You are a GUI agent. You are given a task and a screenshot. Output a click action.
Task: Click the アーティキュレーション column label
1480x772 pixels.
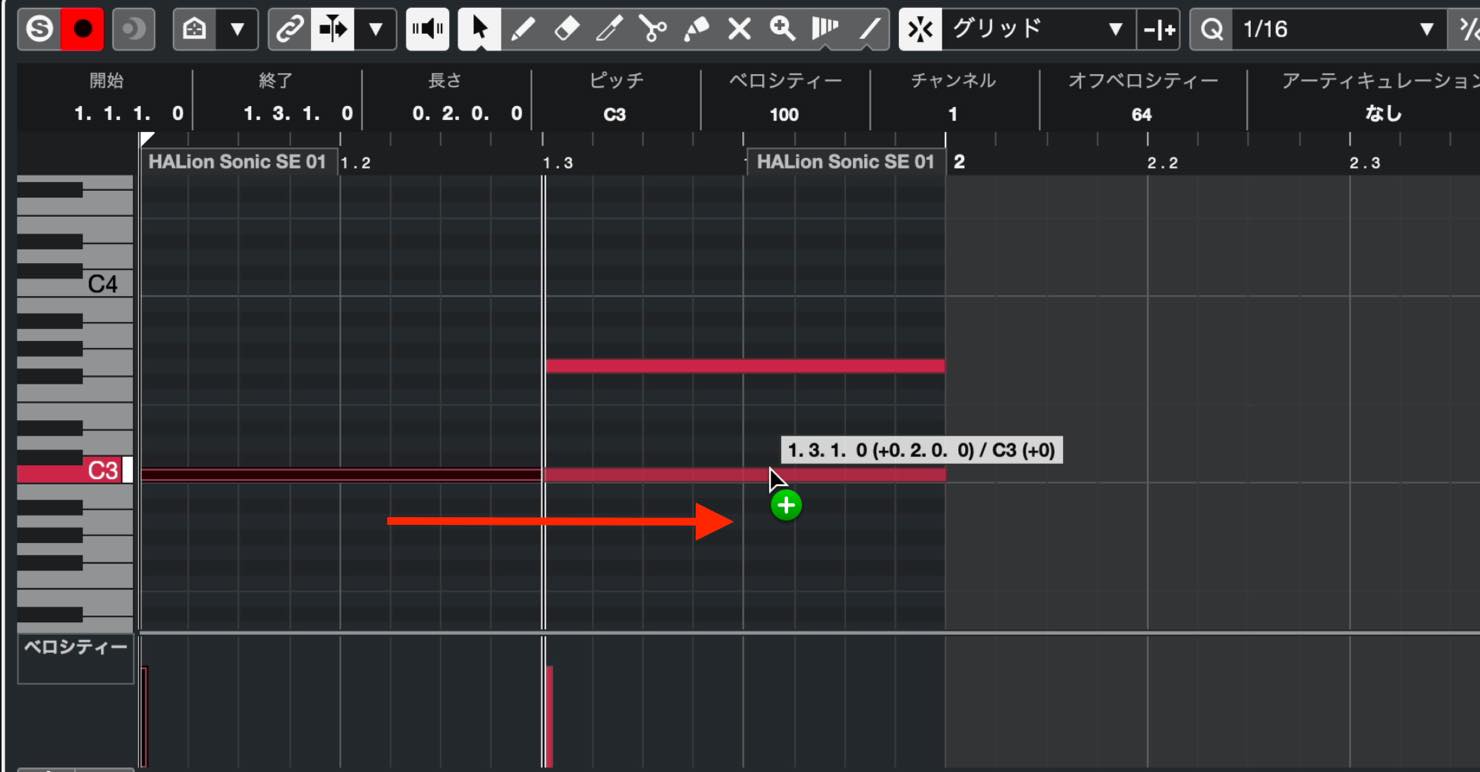tap(1380, 81)
